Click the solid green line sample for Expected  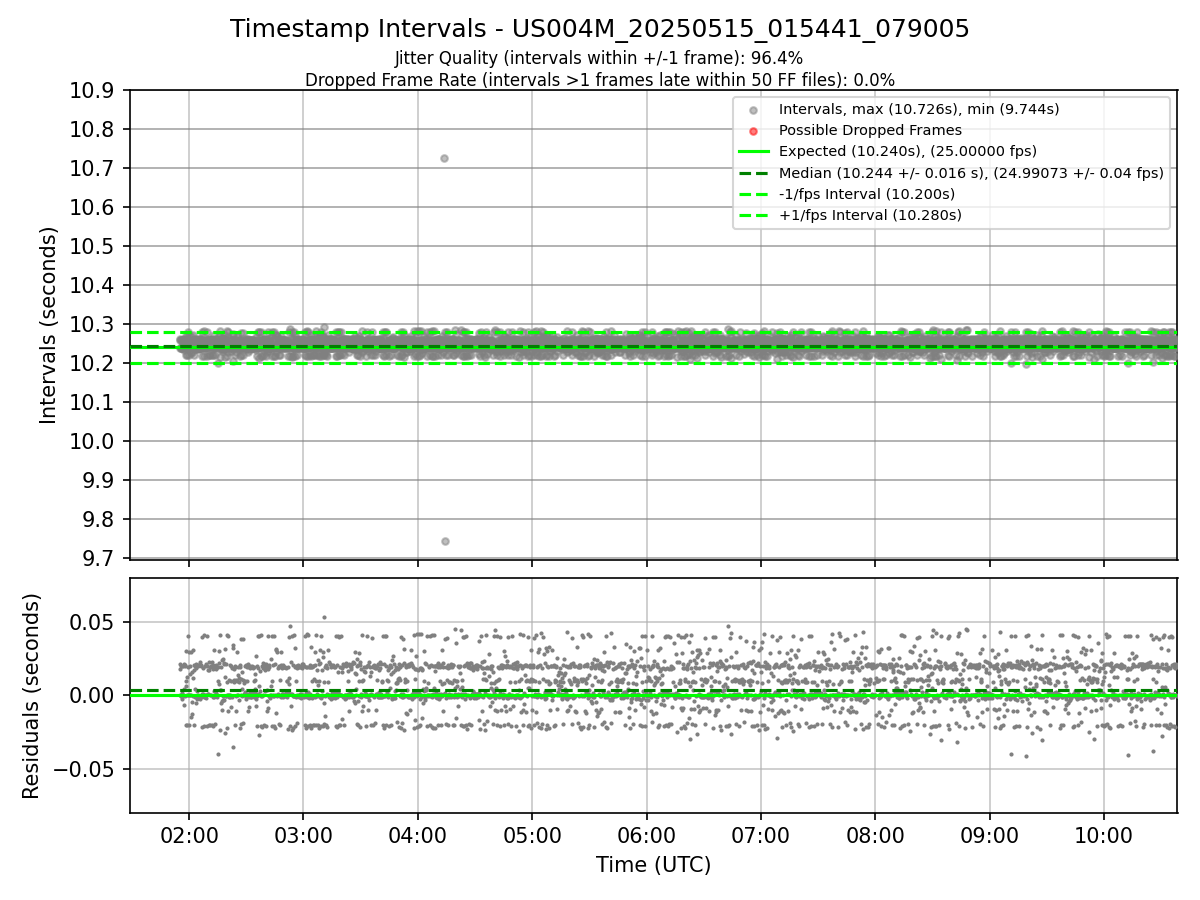pyautogui.click(x=753, y=152)
